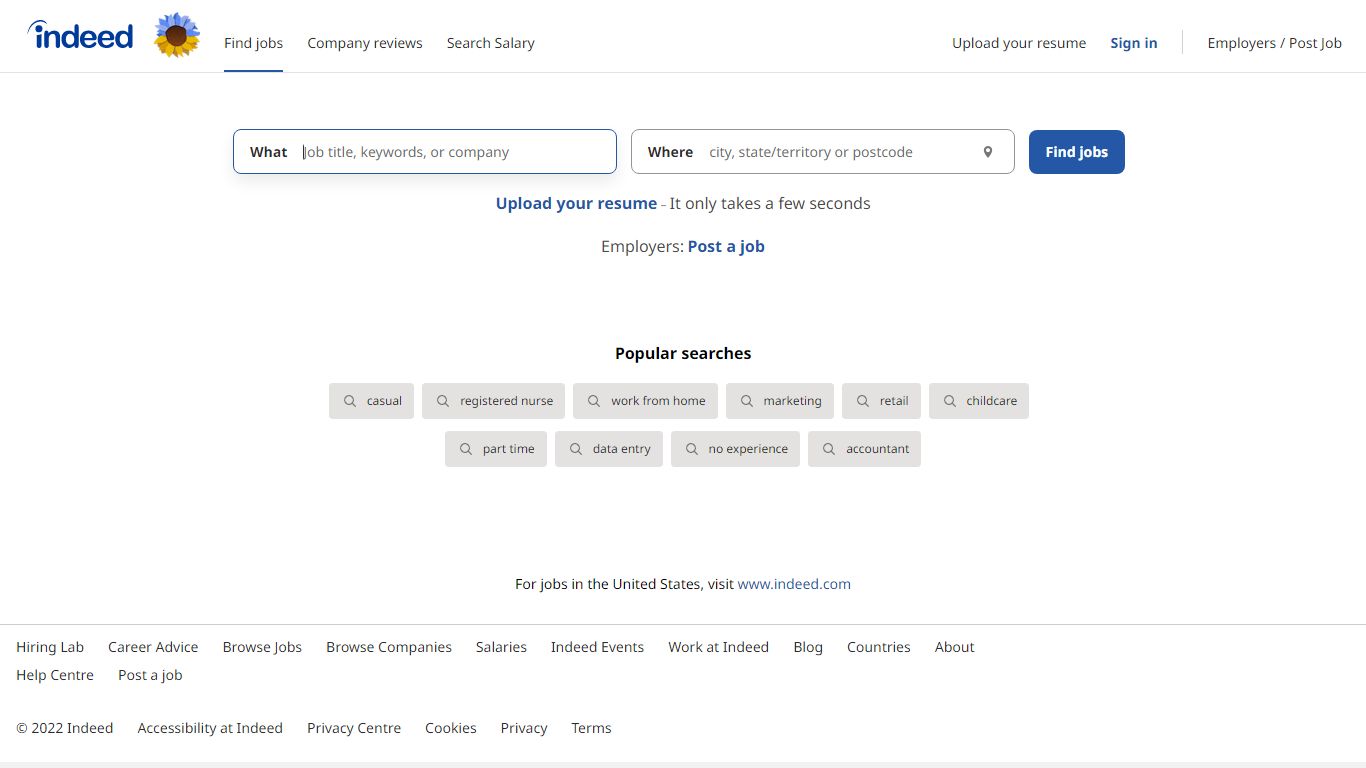
Task: Select the childcare popular search chip
Action: coord(979,401)
